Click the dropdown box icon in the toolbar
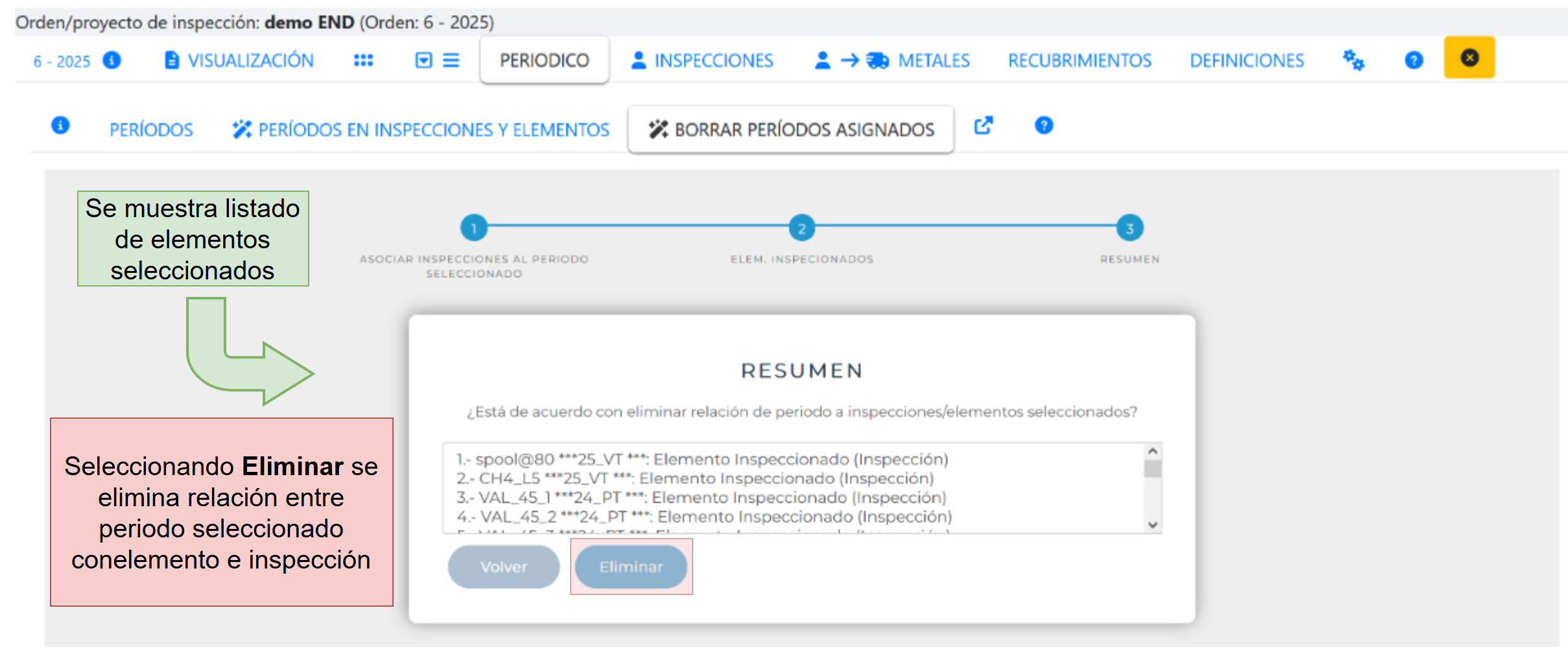The width and height of the screenshot is (1568, 656). pos(423,60)
